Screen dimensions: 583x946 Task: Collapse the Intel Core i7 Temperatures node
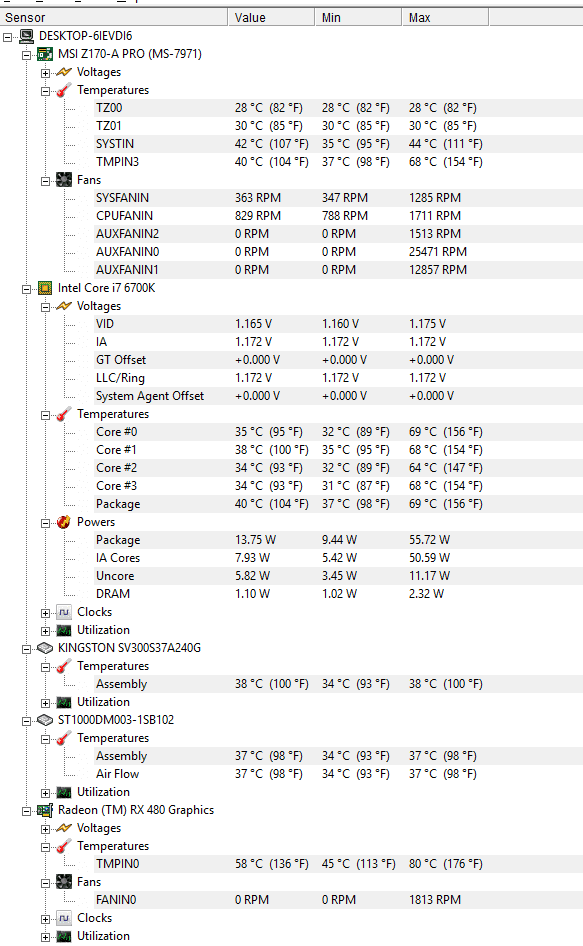45,415
